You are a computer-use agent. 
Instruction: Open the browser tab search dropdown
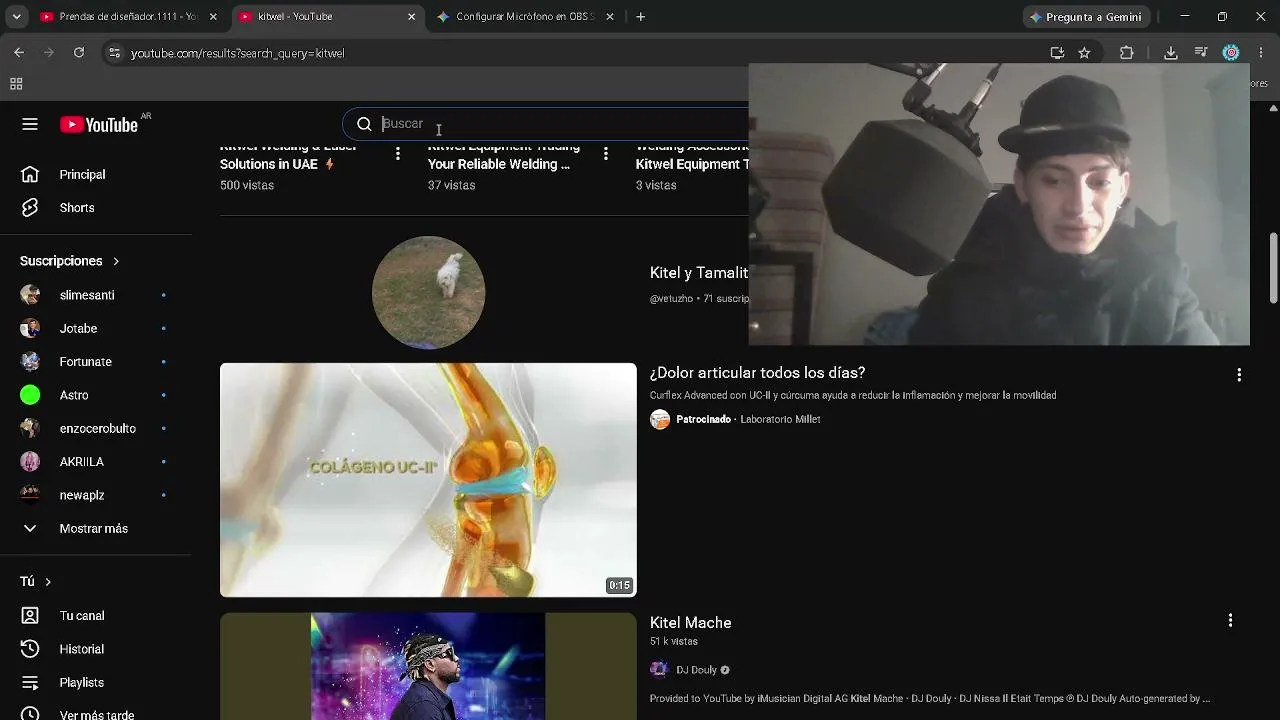coord(17,17)
